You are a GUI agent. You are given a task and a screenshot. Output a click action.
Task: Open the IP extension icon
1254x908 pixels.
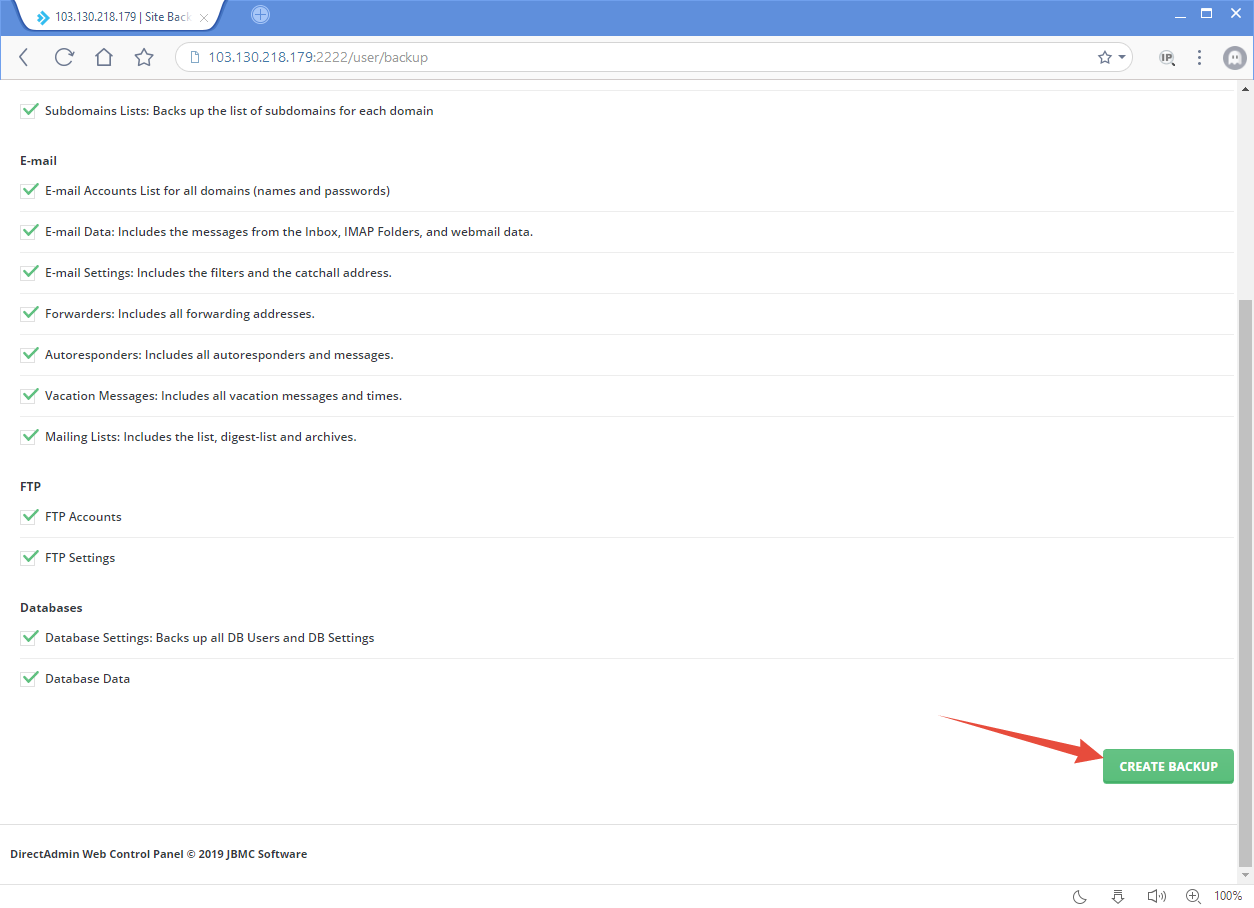point(1167,57)
